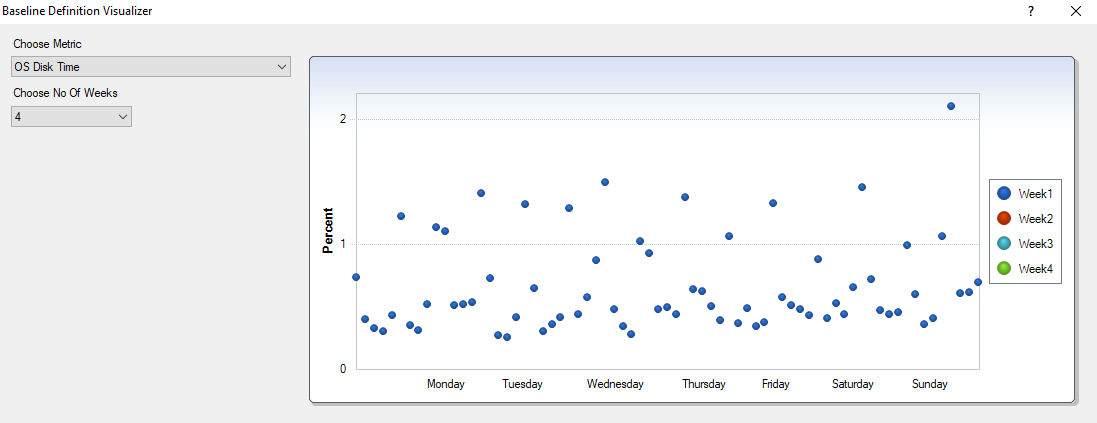The width and height of the screenshot is (1097, 423).
Task: Click the help question mark button
Action: tap(1030, 11)
